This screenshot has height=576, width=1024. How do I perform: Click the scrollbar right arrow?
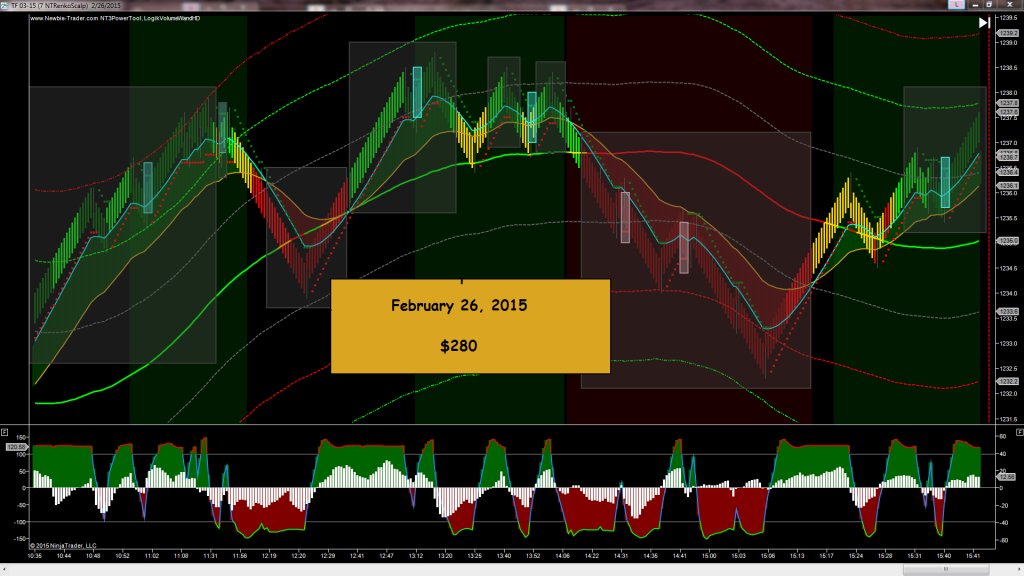pyautogui.click(x=1019, y=570)
